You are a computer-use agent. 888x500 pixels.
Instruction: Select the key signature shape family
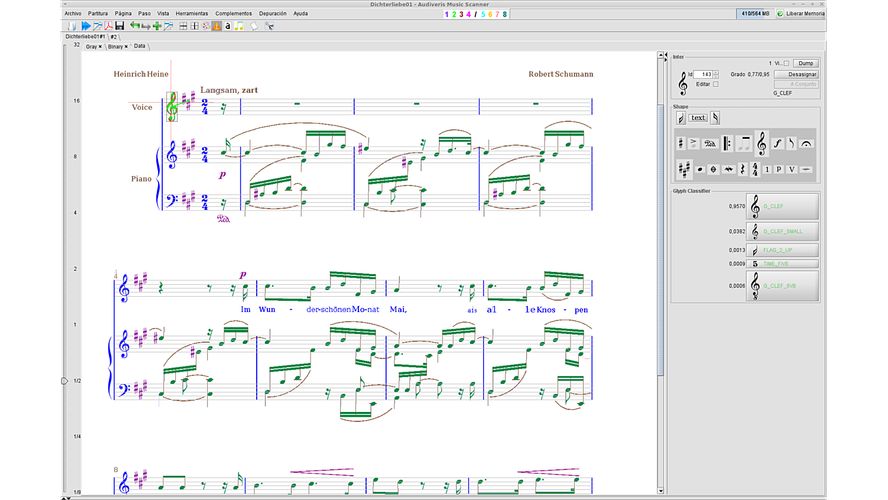(685, 169)
